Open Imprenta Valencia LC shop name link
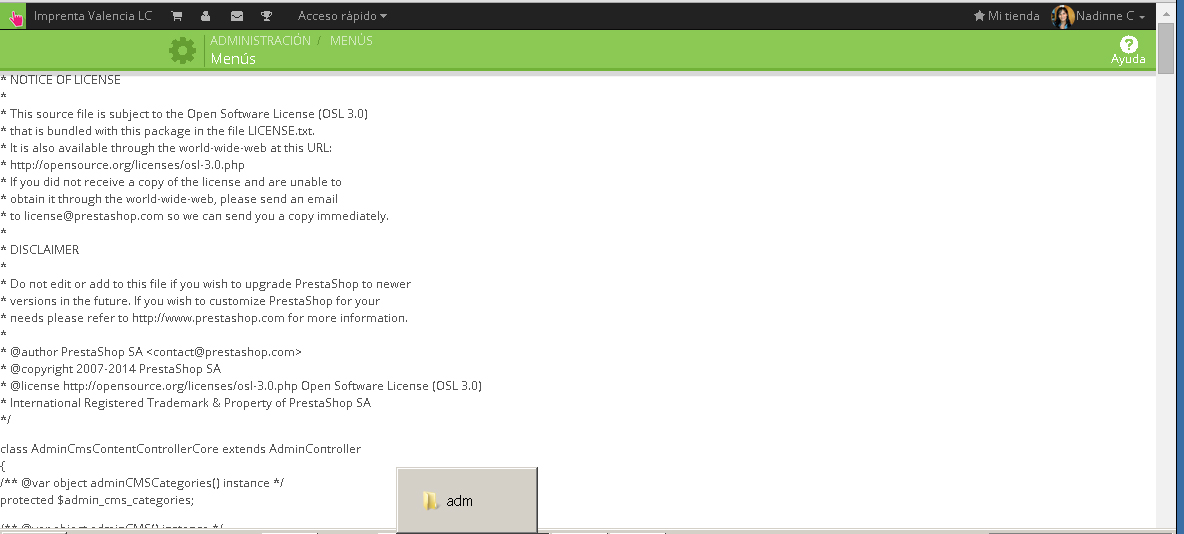The image size is (1184, 534). 93,16
